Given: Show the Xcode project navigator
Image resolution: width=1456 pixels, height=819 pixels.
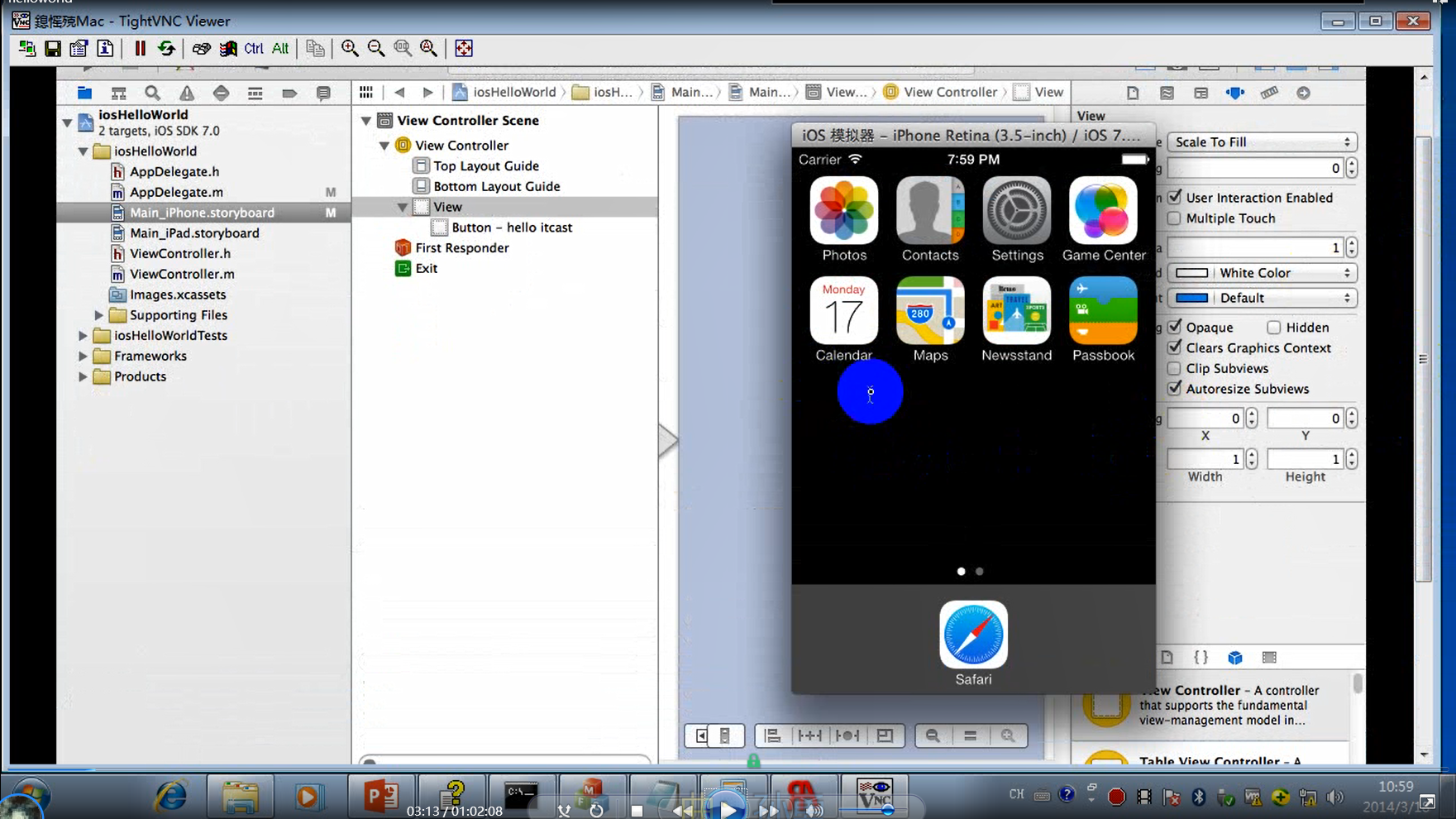Looking at the screenshot, I should point(84,93).
